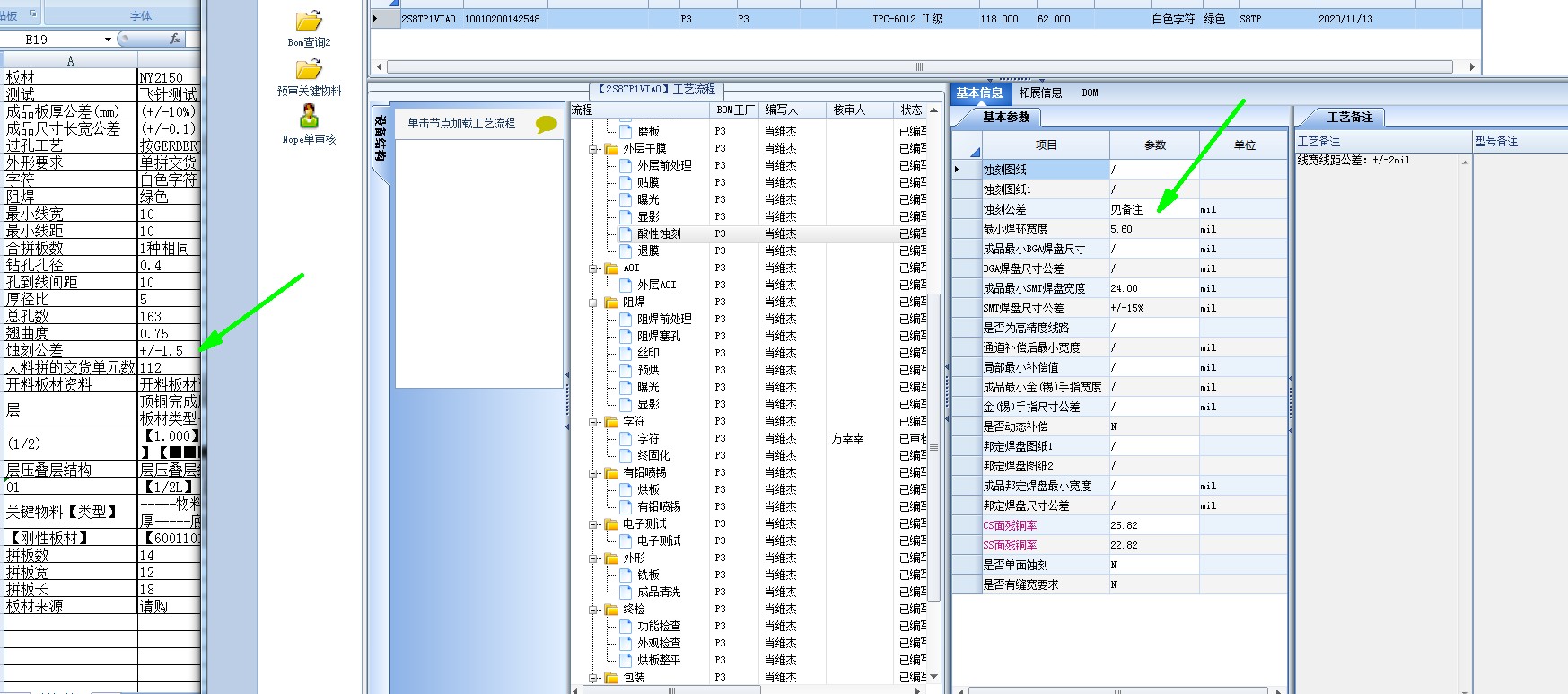Screen dimensions: 1568x694
Task: Click the 外层干膜 folder icon
Action: [611, 149]
